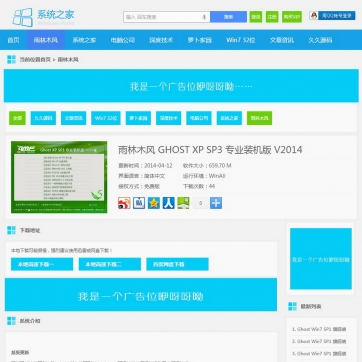
Task: Open list item 1 Ghost Win7 SP1
Action: 319,329
